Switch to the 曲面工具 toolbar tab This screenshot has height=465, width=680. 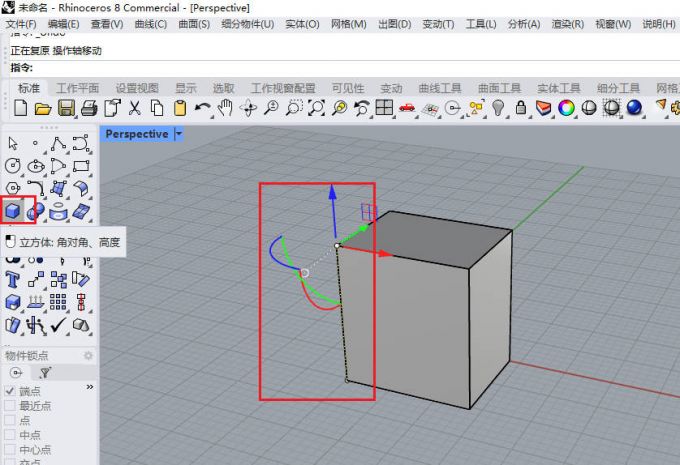[499, 88]
